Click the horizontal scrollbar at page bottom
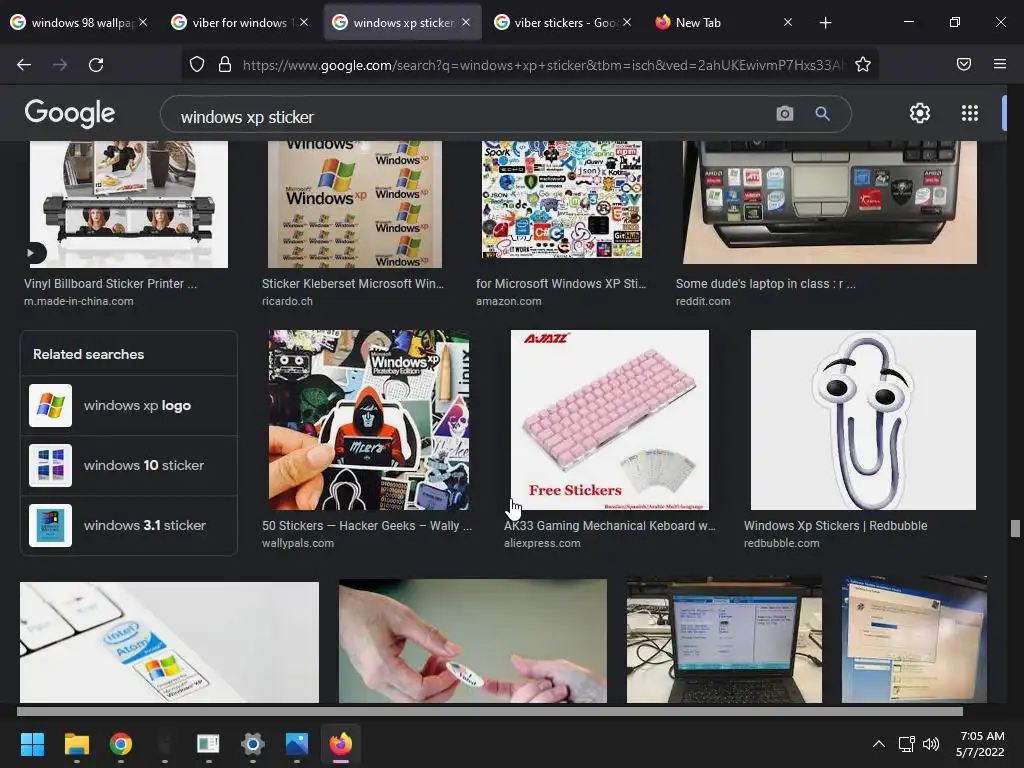 (x=490, y=711)
